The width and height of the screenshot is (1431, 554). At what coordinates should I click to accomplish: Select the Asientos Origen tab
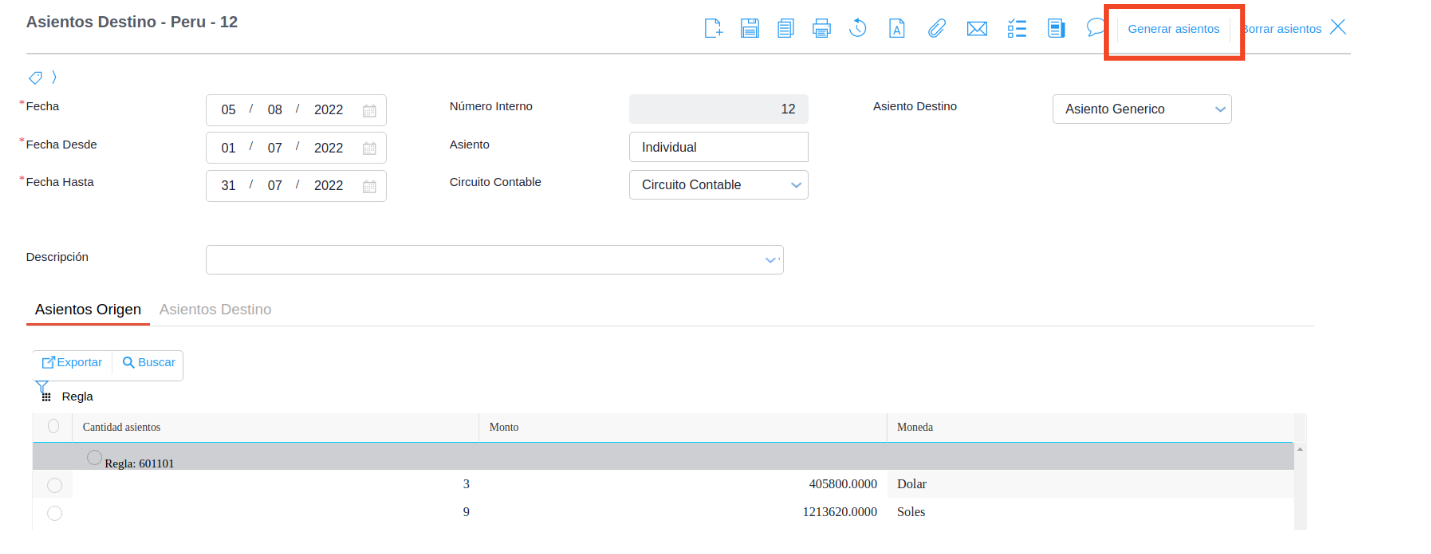[x=88, y=310]
